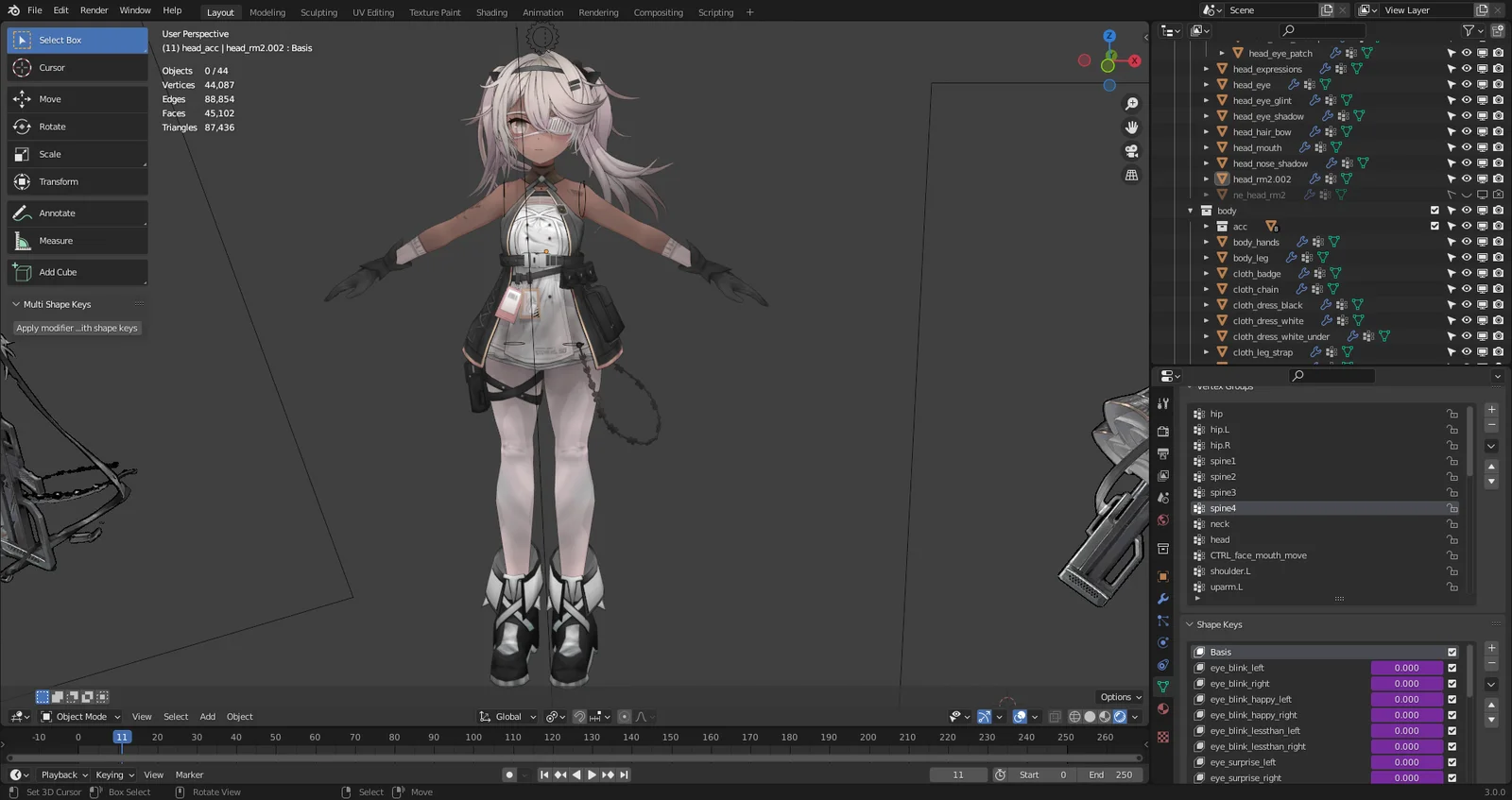The image size is (1512, 800).
Task: Activate the Scale tool
Action: pyautogui.click(x=77, y=154)
